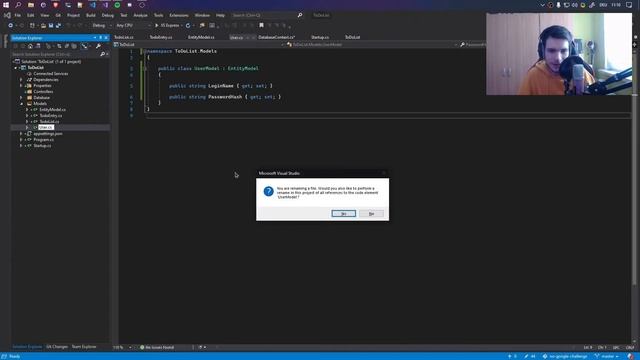The width and height of the screenshot is (640, 360).
Task: Switch to the Git Changes bottom tab
Action: (57, 347)
